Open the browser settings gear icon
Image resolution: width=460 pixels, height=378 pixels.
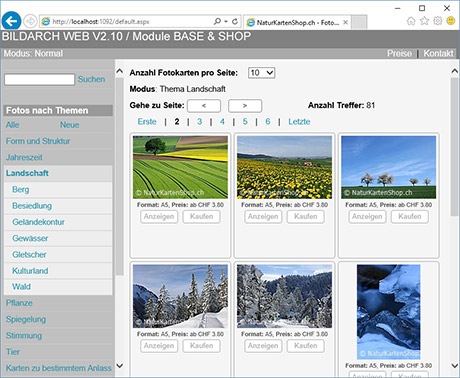[437, 21]
